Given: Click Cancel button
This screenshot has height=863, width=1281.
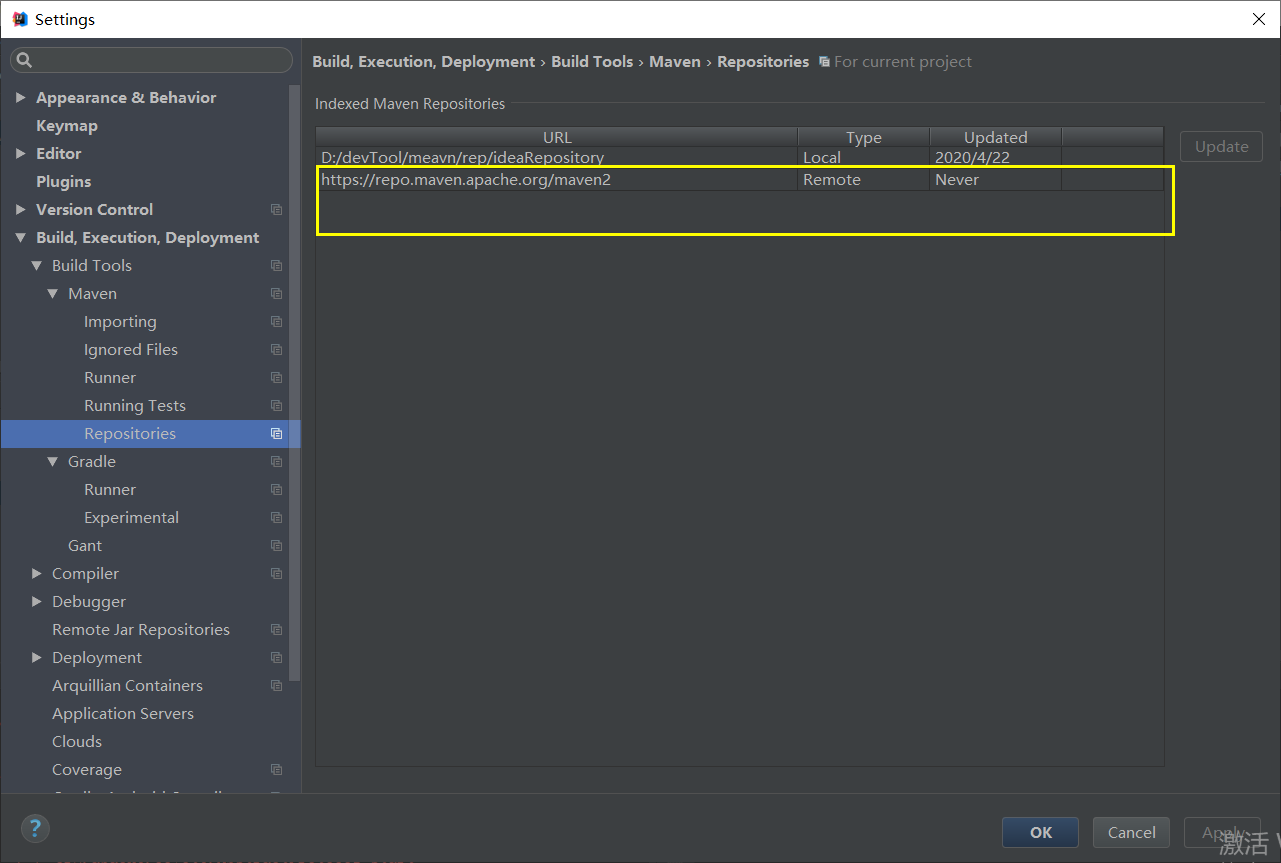Looking at the screenshot, I should coord(1132,832).
